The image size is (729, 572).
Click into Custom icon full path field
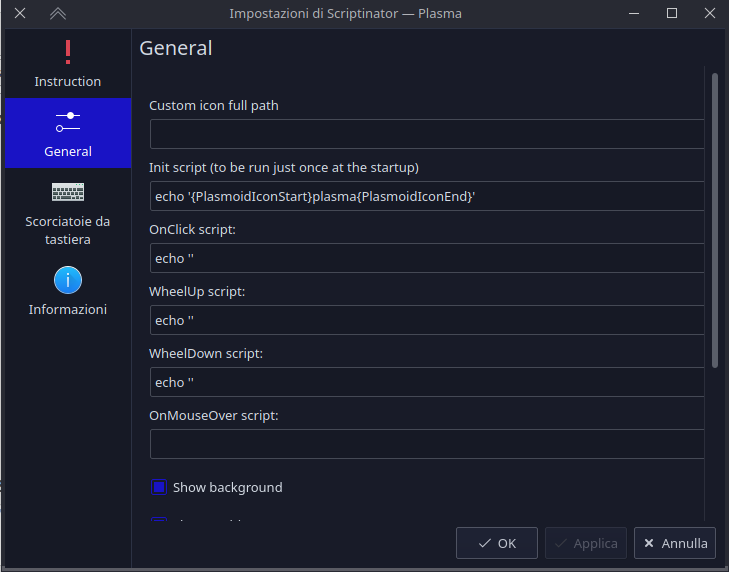427,134
